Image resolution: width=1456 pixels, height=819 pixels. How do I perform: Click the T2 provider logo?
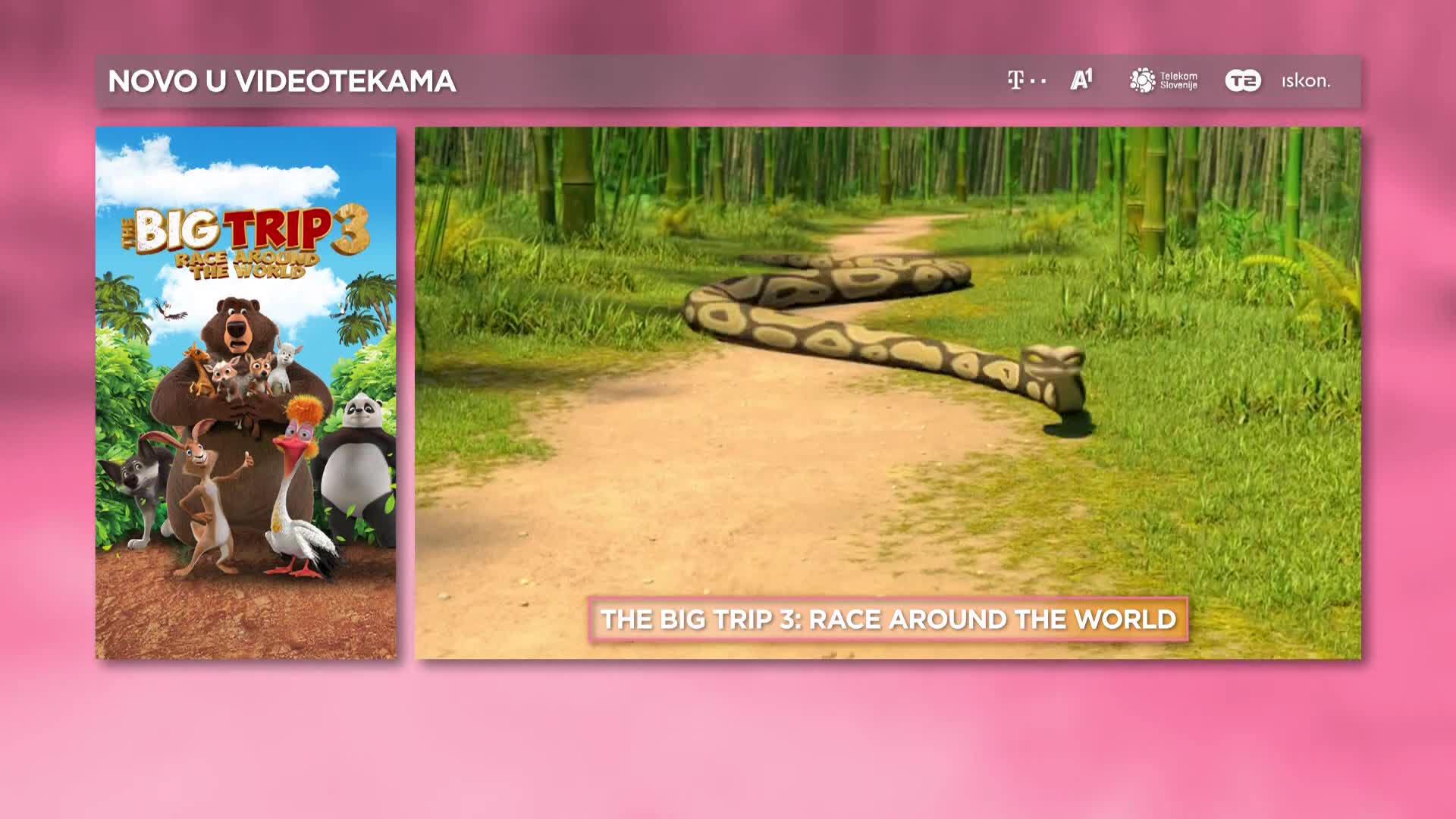pos(1243,80)
